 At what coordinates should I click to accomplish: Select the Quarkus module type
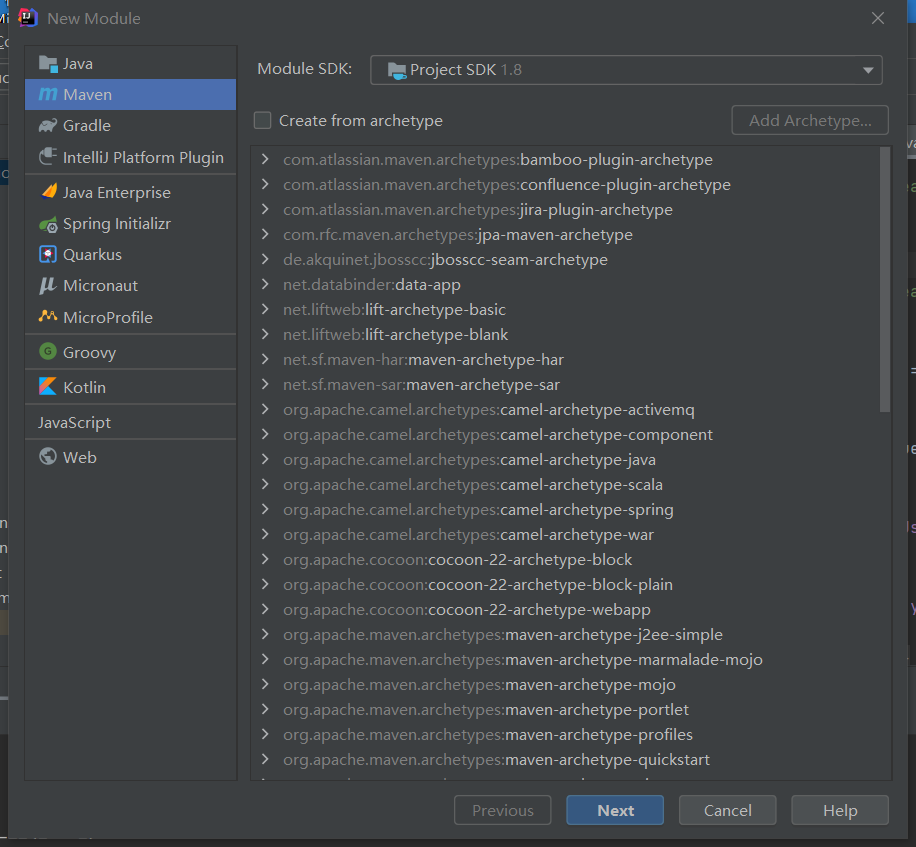coord(131,255)
